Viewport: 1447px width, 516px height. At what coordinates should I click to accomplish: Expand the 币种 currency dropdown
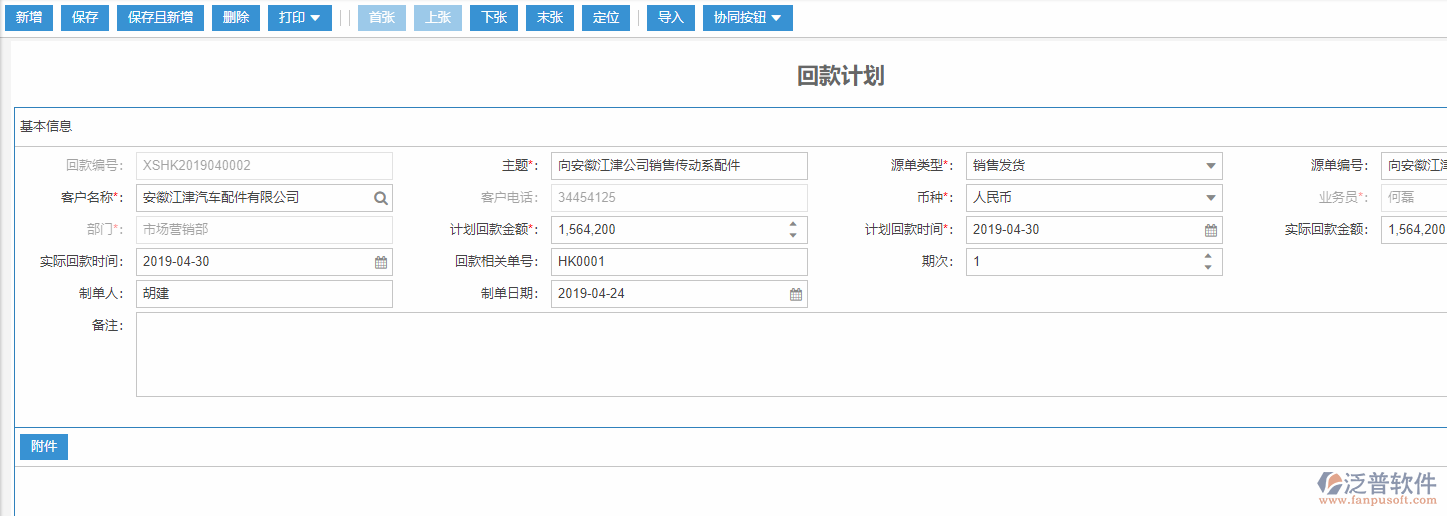[1210, 198]
